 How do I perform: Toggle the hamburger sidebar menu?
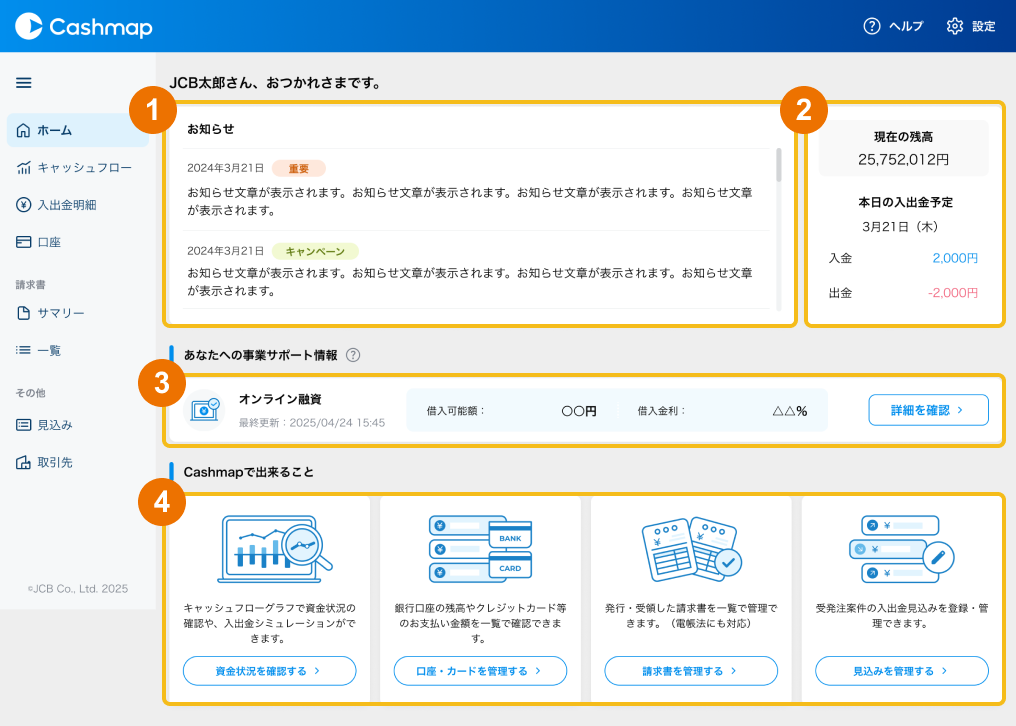coord(24,83)
